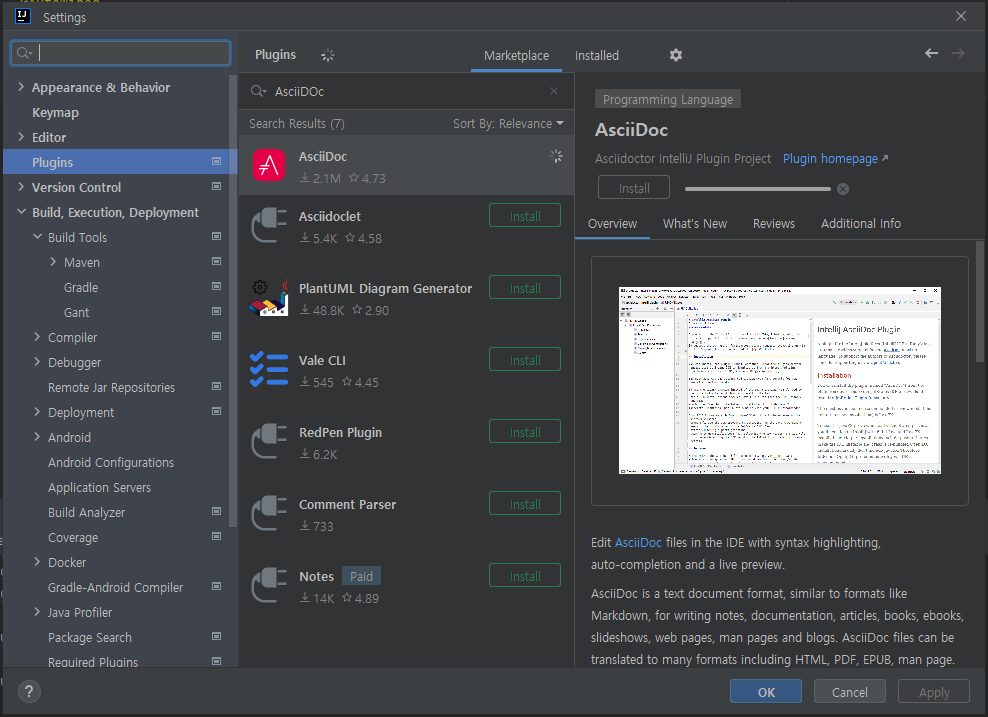Image resolution: width=988 pixels, height=717 pixels.
Task: Install the PlantUML Diagram Generator plugin
Action: coord(525,288)
